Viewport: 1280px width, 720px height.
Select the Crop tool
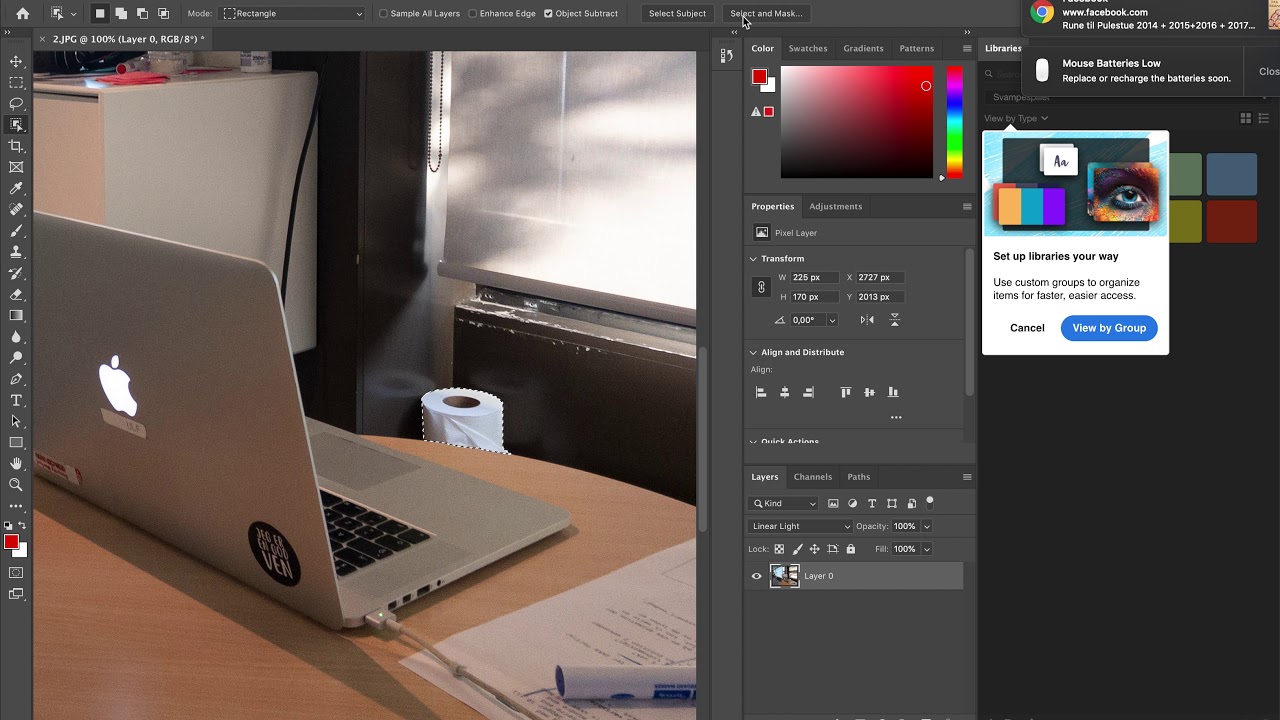click(x=16, y=146)
